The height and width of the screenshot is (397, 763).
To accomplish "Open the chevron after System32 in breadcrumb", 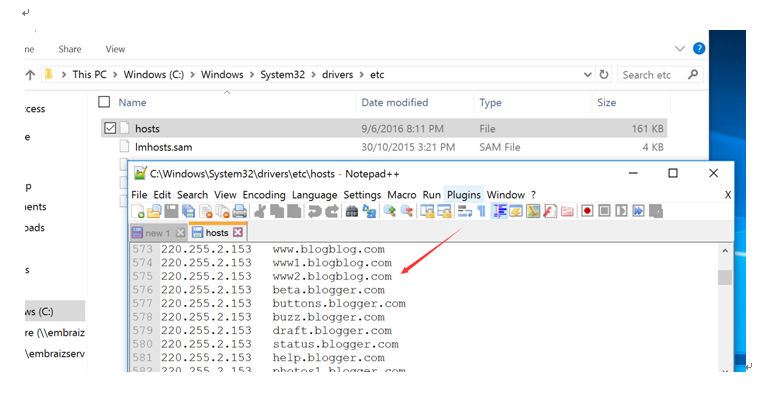I will coord(313,75).
